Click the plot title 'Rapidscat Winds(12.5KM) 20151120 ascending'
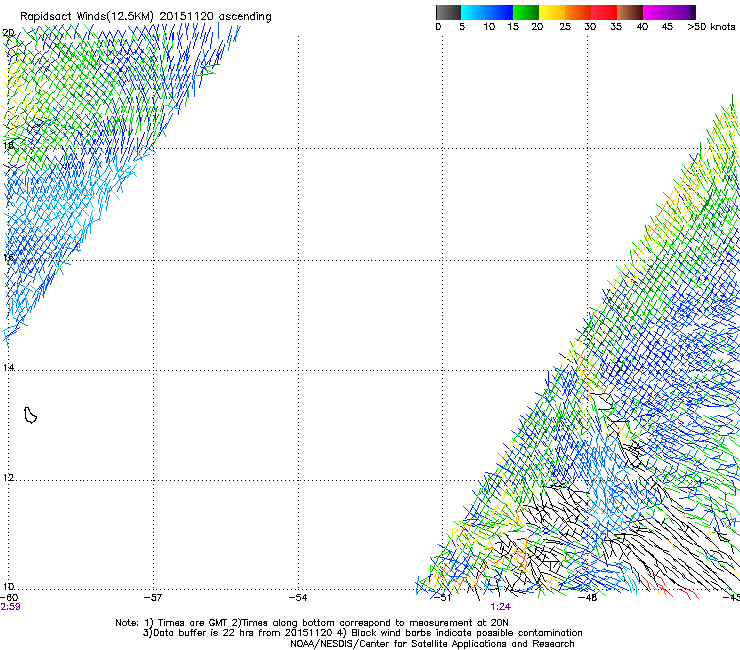This screenshot has height=650, width=740. coord(146,17)
